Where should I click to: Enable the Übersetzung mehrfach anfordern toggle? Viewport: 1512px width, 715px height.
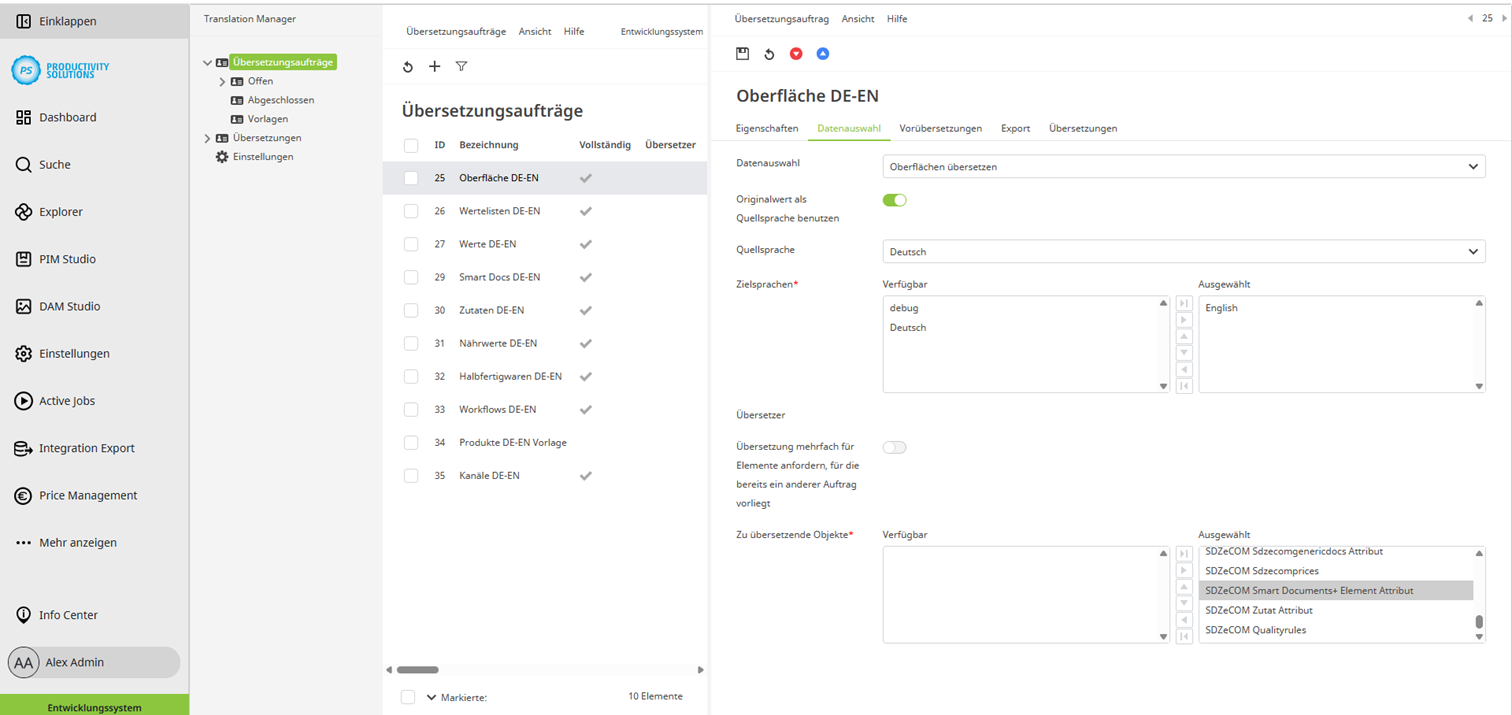(x=894, y=447)
